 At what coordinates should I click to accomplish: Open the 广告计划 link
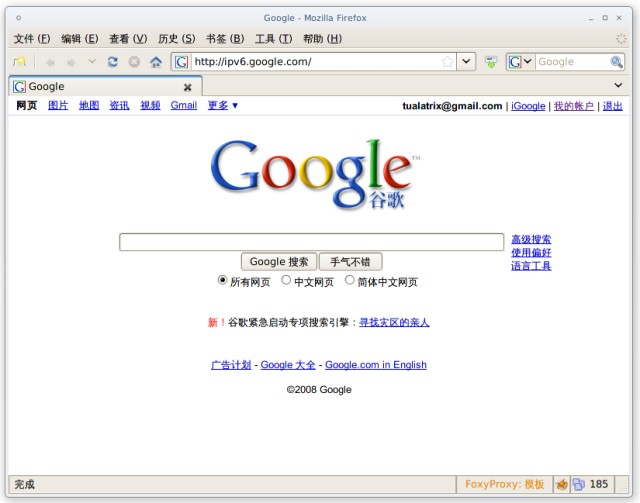point(231,365)
